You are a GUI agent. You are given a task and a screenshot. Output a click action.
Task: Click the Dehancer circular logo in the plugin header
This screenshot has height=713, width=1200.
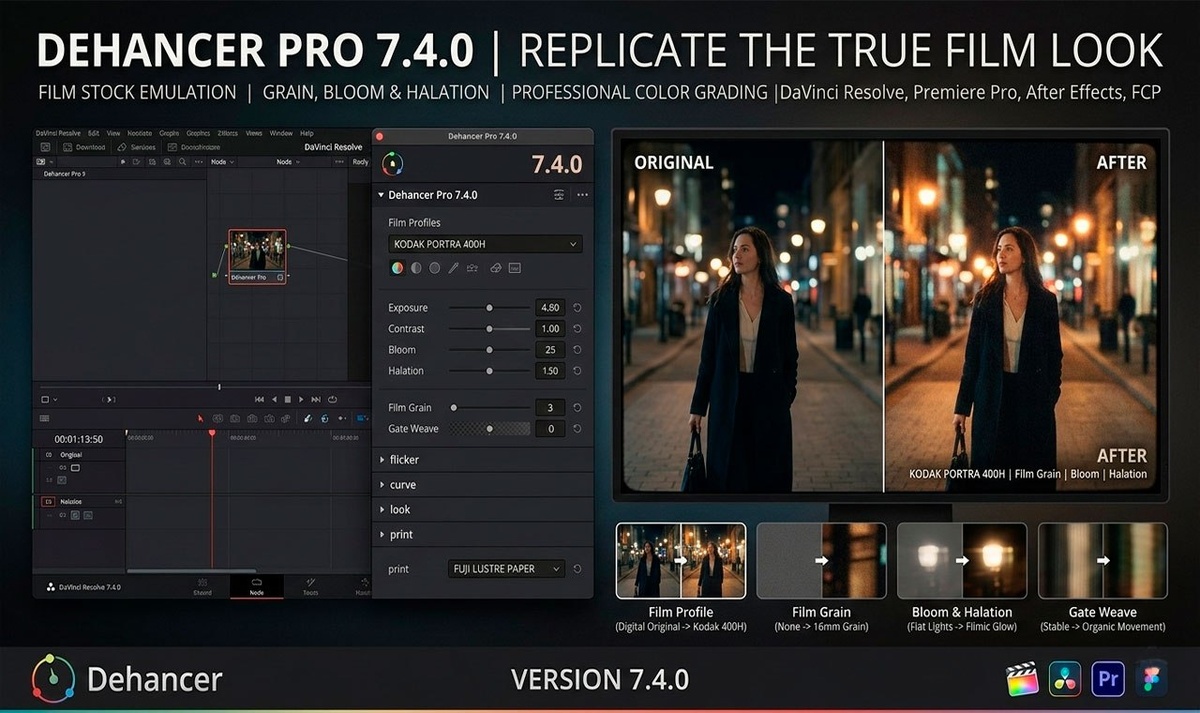(x=394, y=163)
